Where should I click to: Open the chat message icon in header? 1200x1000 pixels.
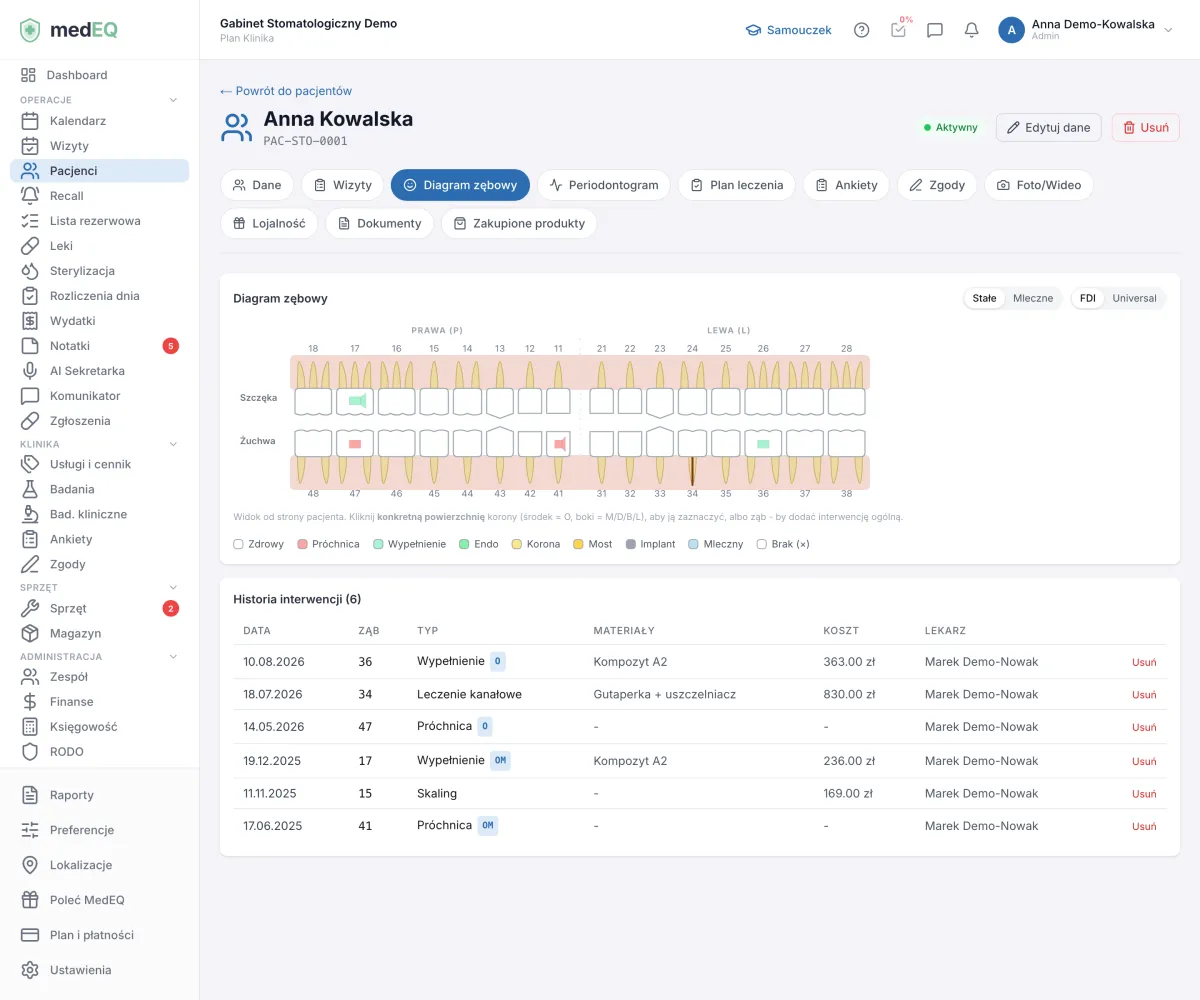point(935,30)
